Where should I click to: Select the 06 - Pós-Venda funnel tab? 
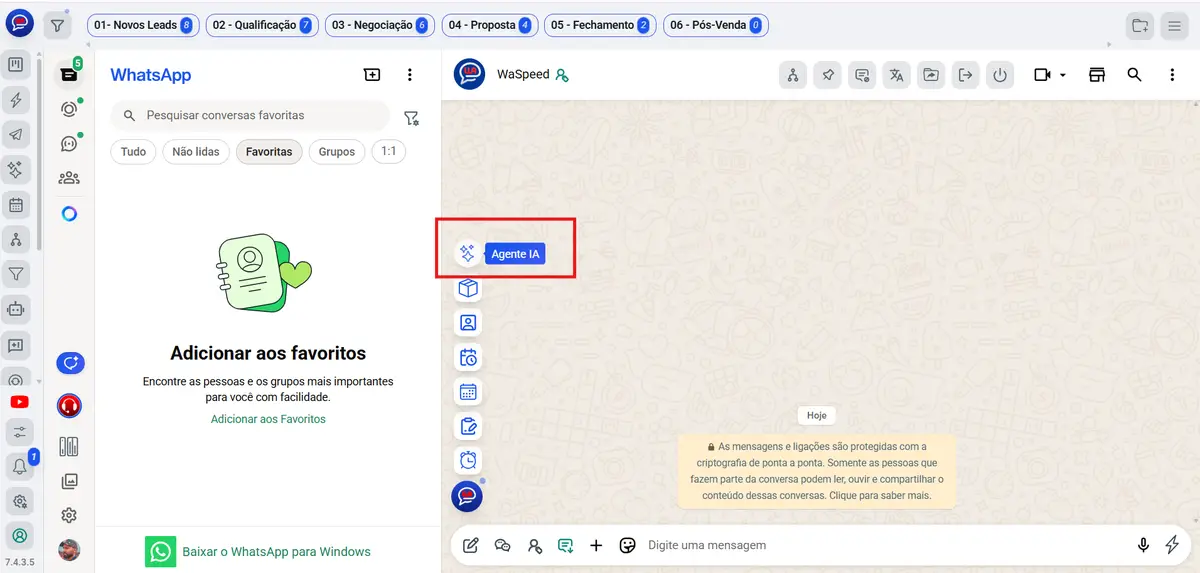coord(715,25)
